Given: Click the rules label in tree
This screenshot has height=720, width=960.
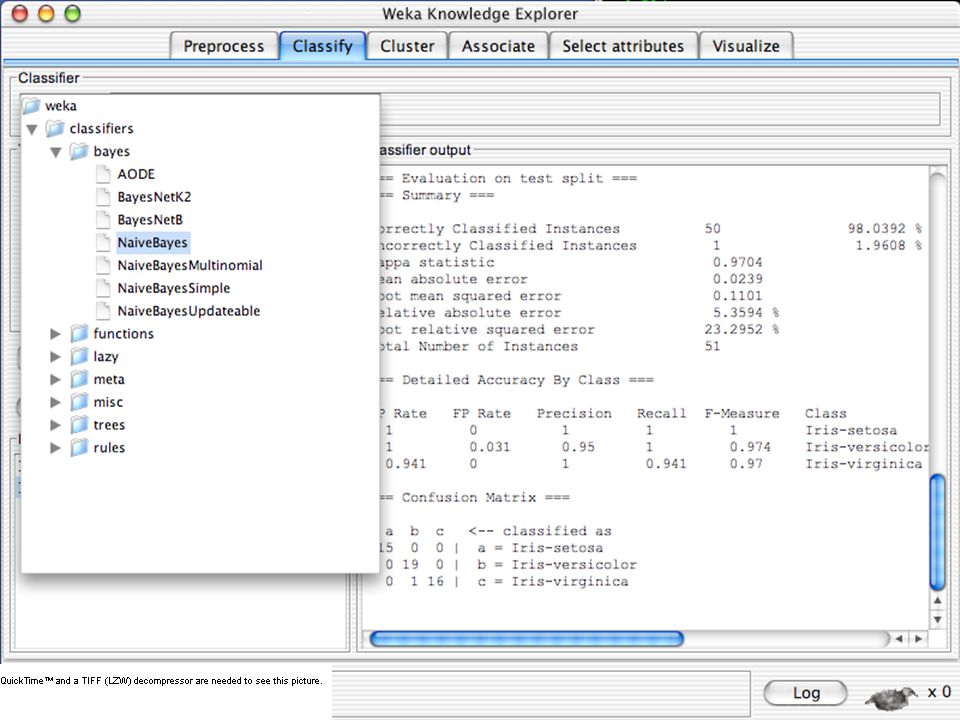Looking at the screenshot, I should (x=109, y=448).
